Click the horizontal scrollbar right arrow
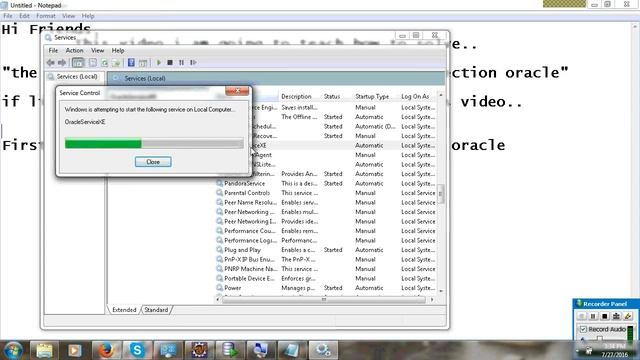The height and width of the screenshot is (360, 640). click(x=432, y=299)
